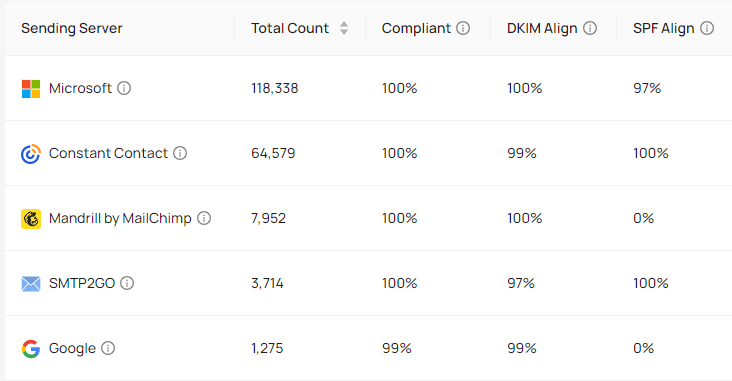Click the info icon beside Constant Contact
The height and width of the screenshot is (381, 732).
click(x=180, y=153)
